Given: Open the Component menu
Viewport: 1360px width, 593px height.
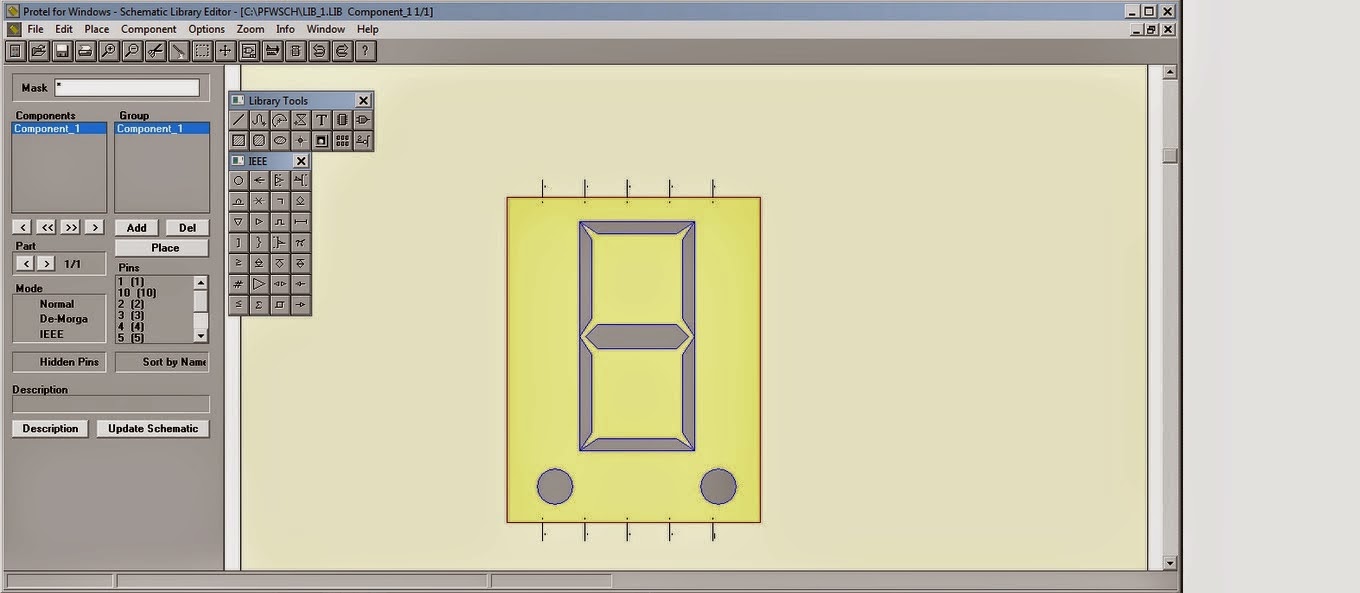Looking at the screenshot, I should tap(149, 29).
